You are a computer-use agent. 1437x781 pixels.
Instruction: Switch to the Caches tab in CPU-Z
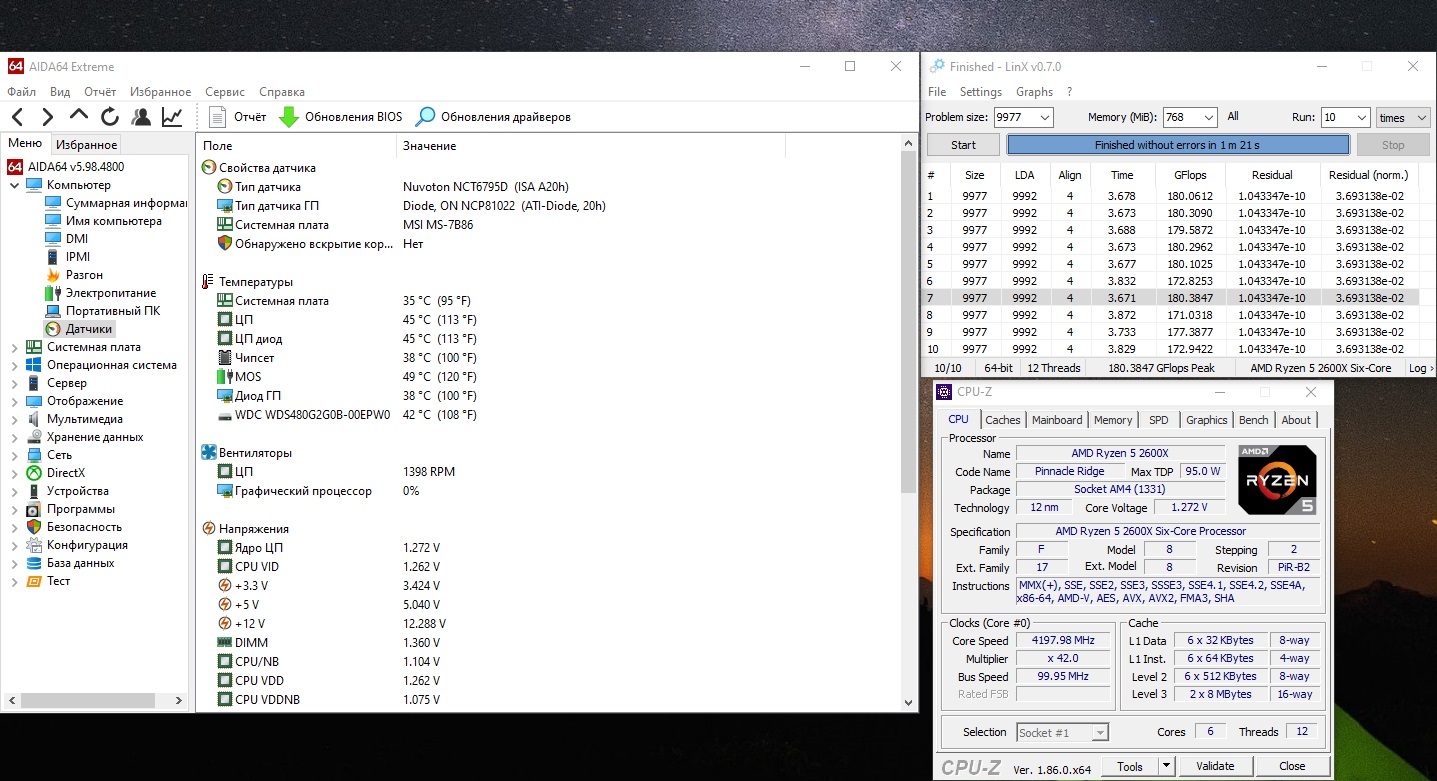tap(1002, 420)
